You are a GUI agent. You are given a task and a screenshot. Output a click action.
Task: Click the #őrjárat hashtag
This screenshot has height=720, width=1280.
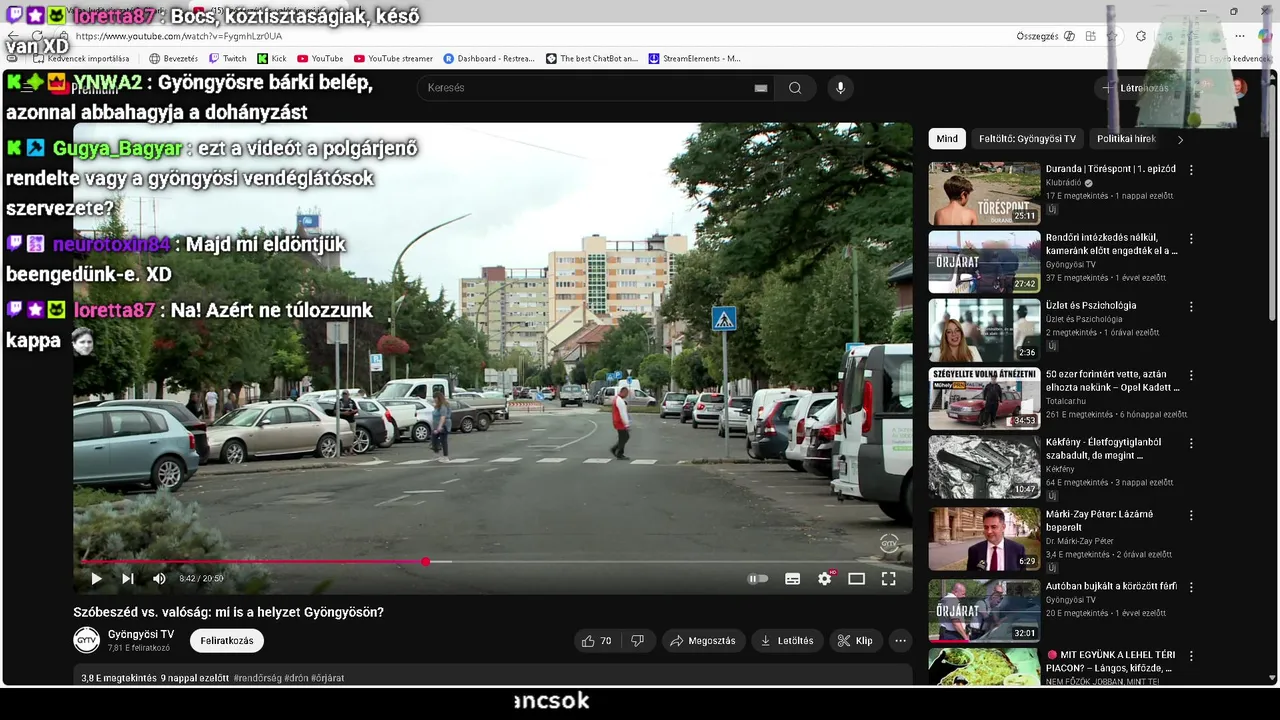pyautogui.click(x=328, y=678)
